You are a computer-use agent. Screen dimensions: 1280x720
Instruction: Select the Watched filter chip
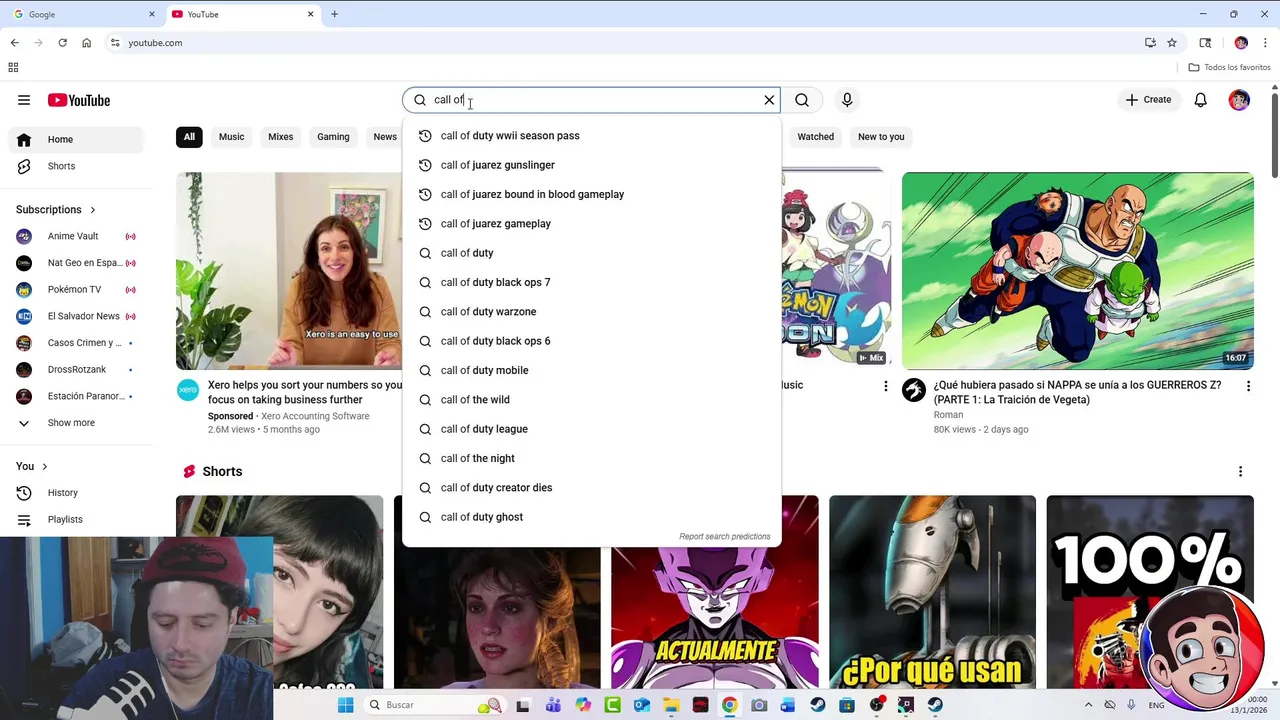[815, 137]
